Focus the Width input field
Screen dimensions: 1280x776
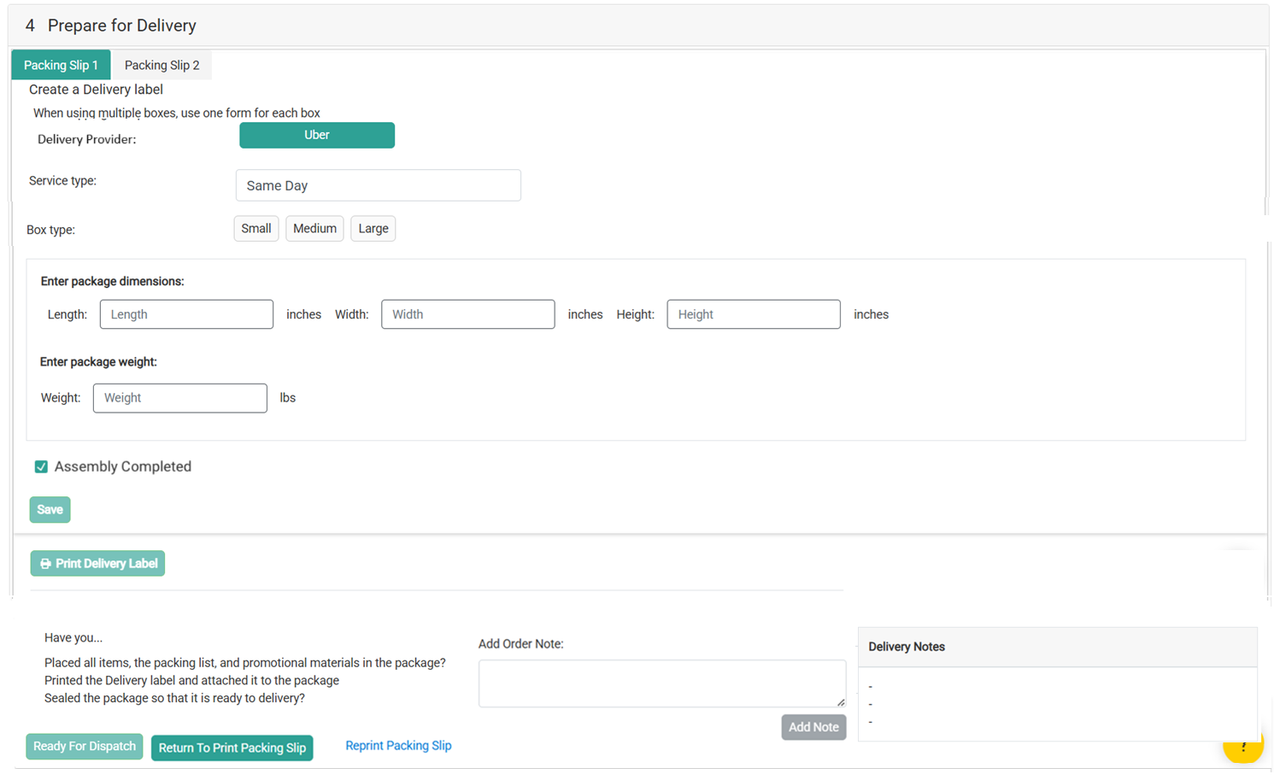tap(468, 314)
